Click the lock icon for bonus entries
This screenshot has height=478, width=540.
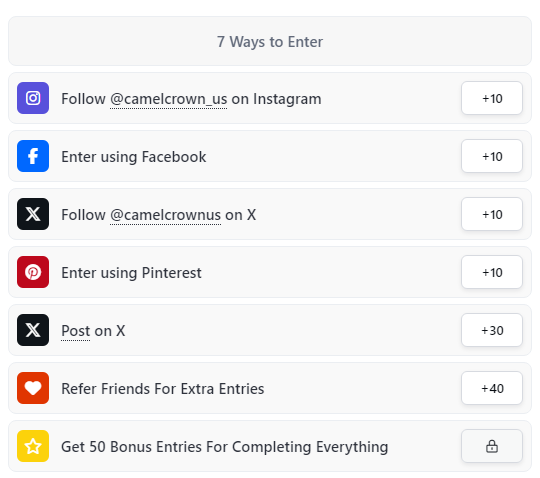coord(492,446)
